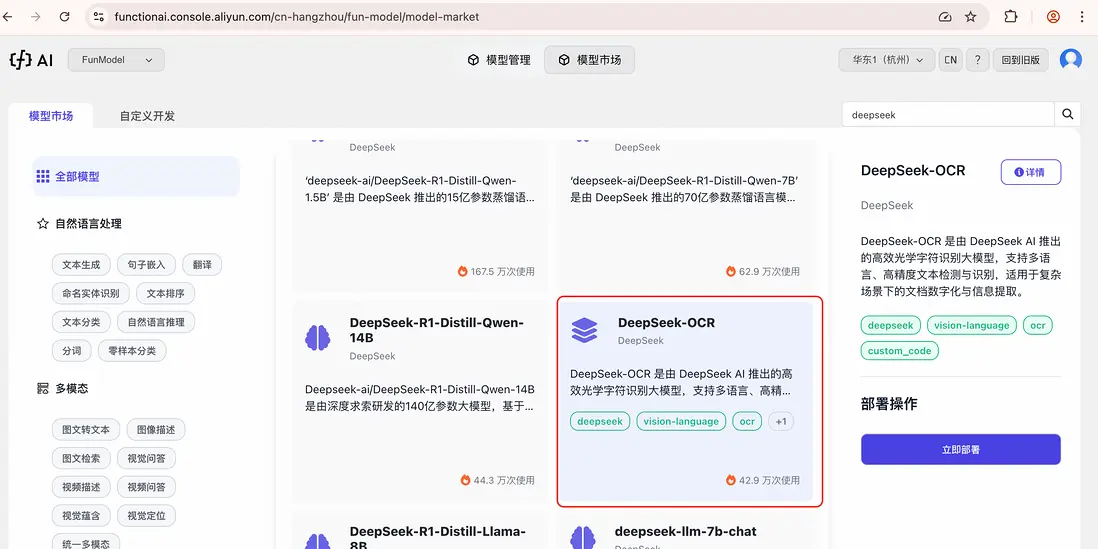The height and width of the screenshot is (549, 1098).
Task: Click the {f} AI logo
Action: click(31, 60)
